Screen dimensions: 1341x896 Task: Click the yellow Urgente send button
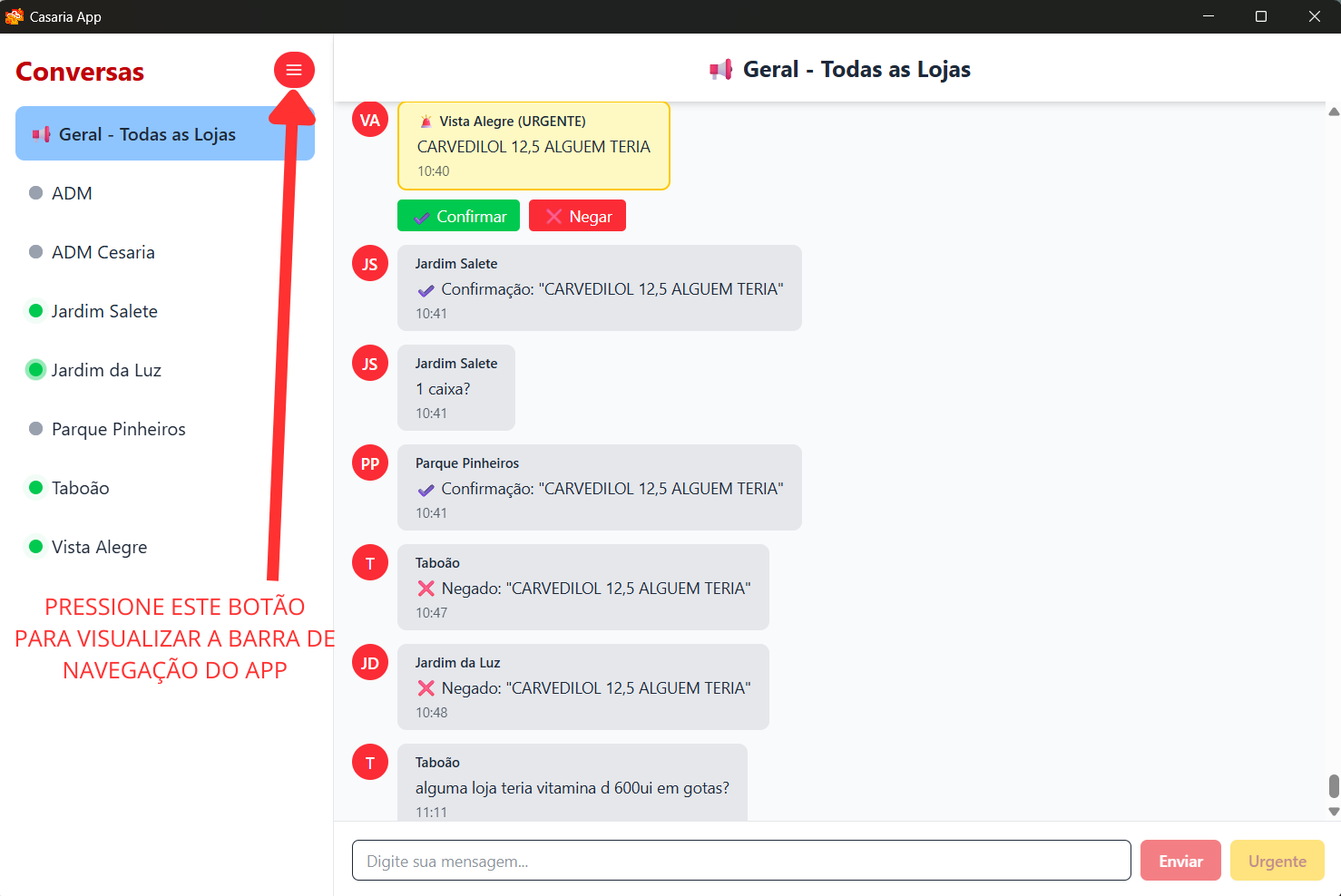1277,860
